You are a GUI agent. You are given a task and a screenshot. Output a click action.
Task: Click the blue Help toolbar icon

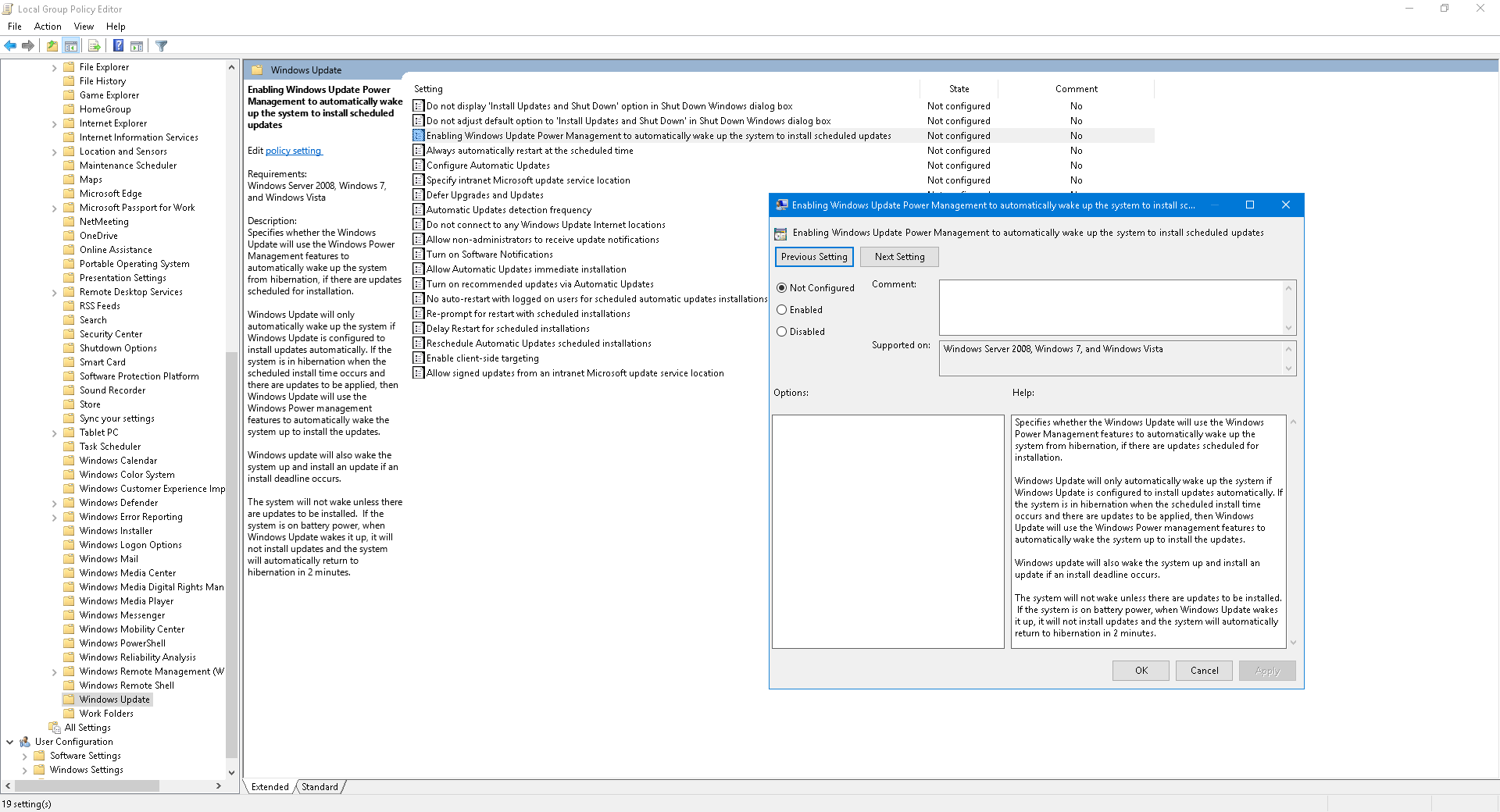(118, 46)
